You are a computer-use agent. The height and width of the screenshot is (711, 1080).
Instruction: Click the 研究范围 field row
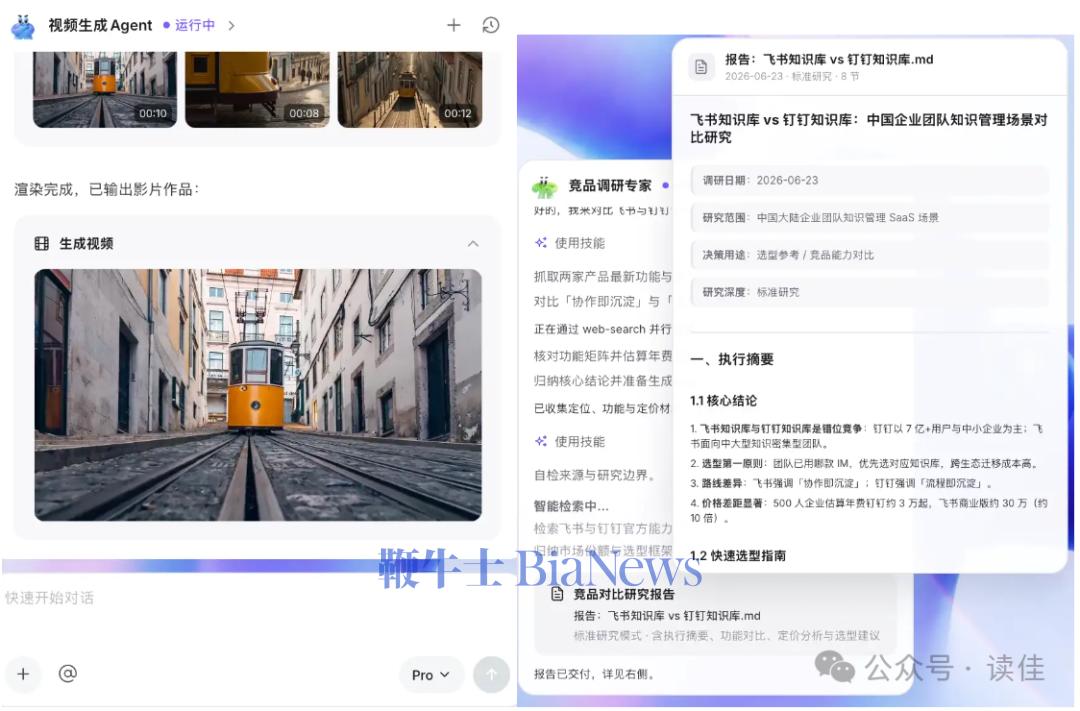870,218
